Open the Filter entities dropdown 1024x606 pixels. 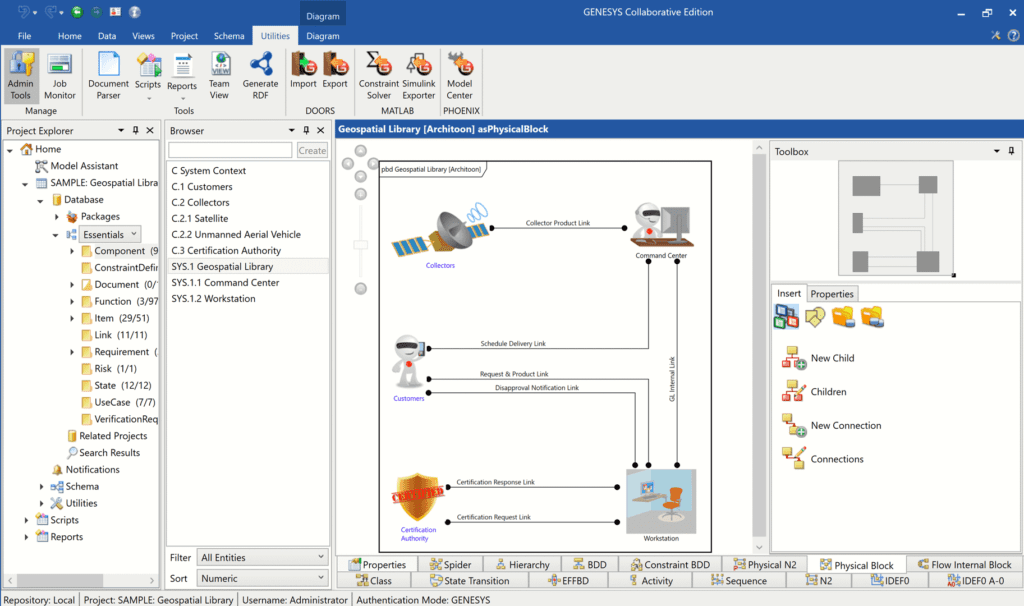[262, 557]
